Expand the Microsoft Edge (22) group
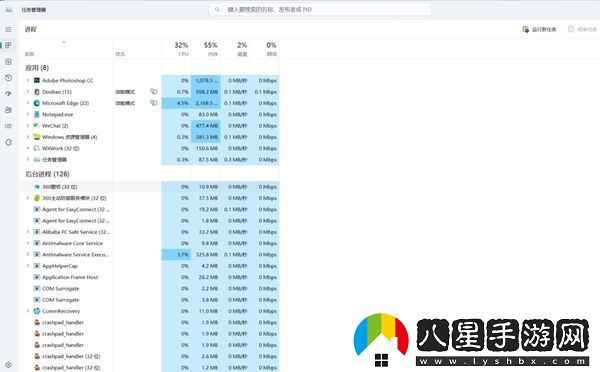This screenshot has width=600, height=372. coord(28,103)
